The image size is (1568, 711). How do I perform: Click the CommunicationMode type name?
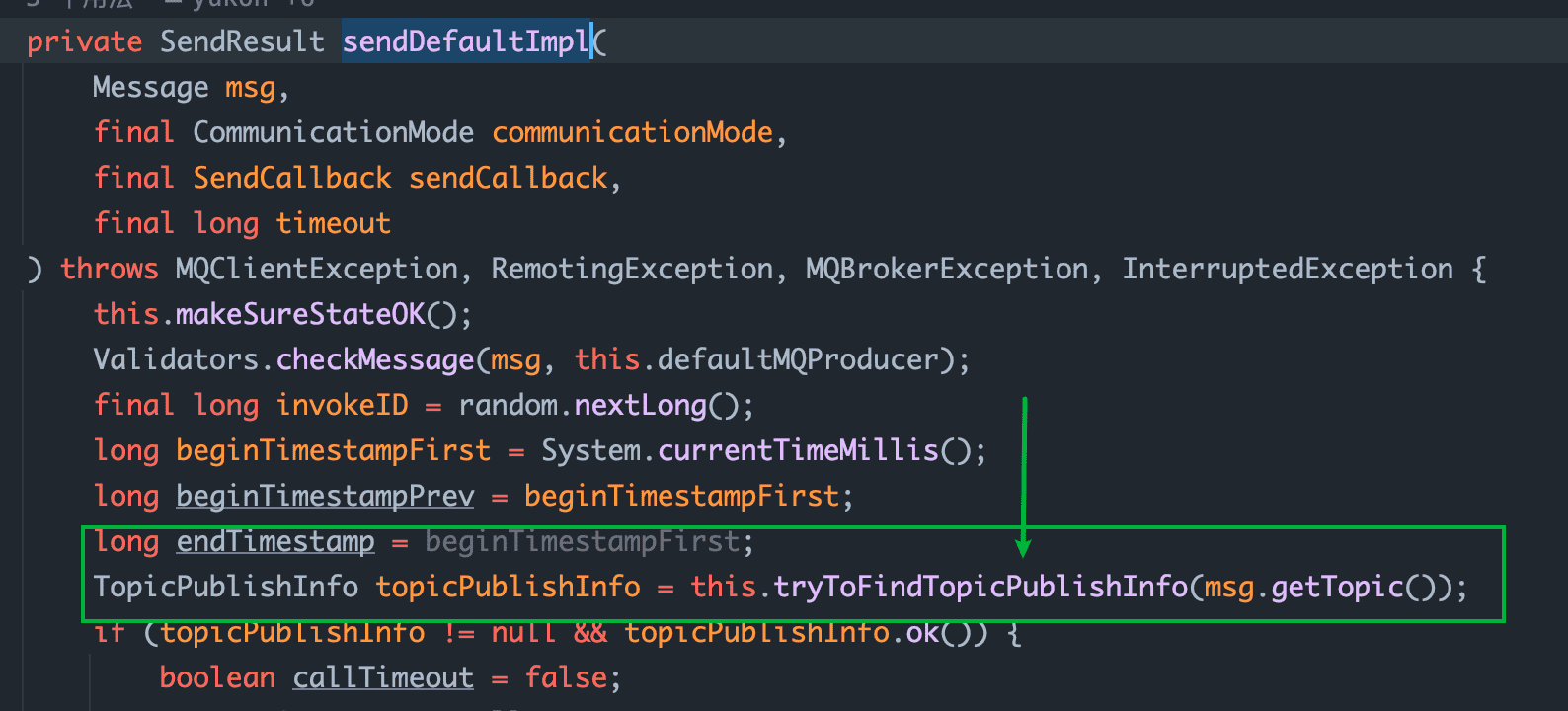333,132
